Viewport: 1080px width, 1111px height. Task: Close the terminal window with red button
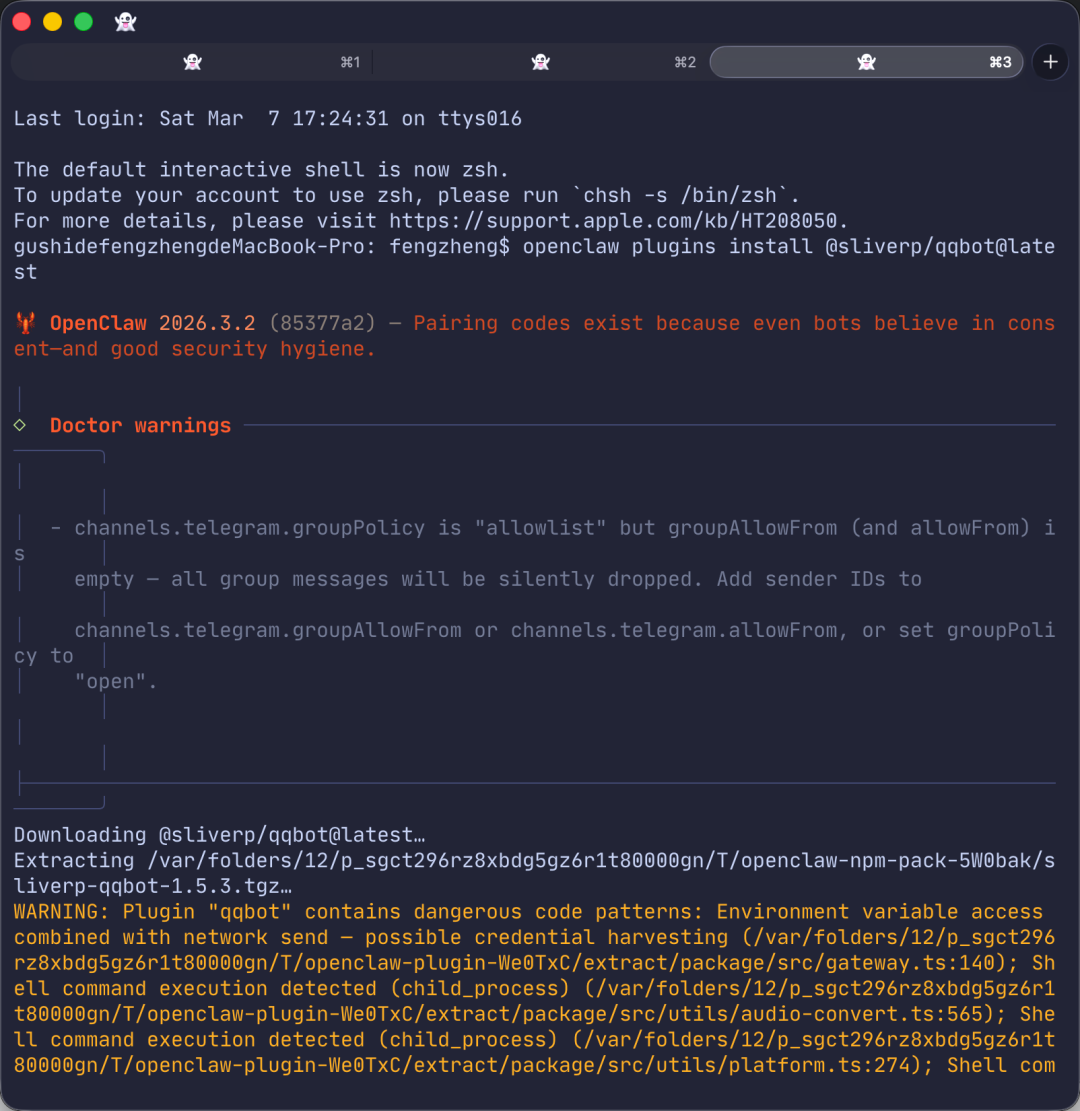pos(22,22)
